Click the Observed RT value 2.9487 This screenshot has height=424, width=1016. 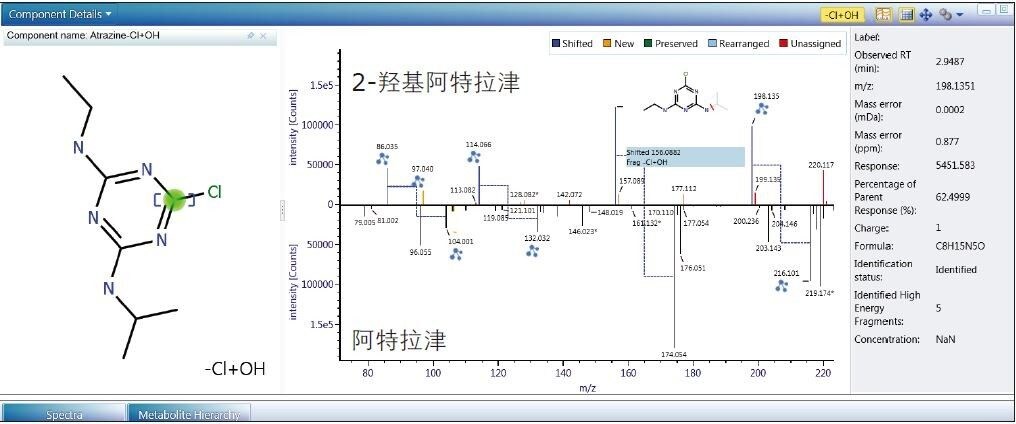coord(950,62)
